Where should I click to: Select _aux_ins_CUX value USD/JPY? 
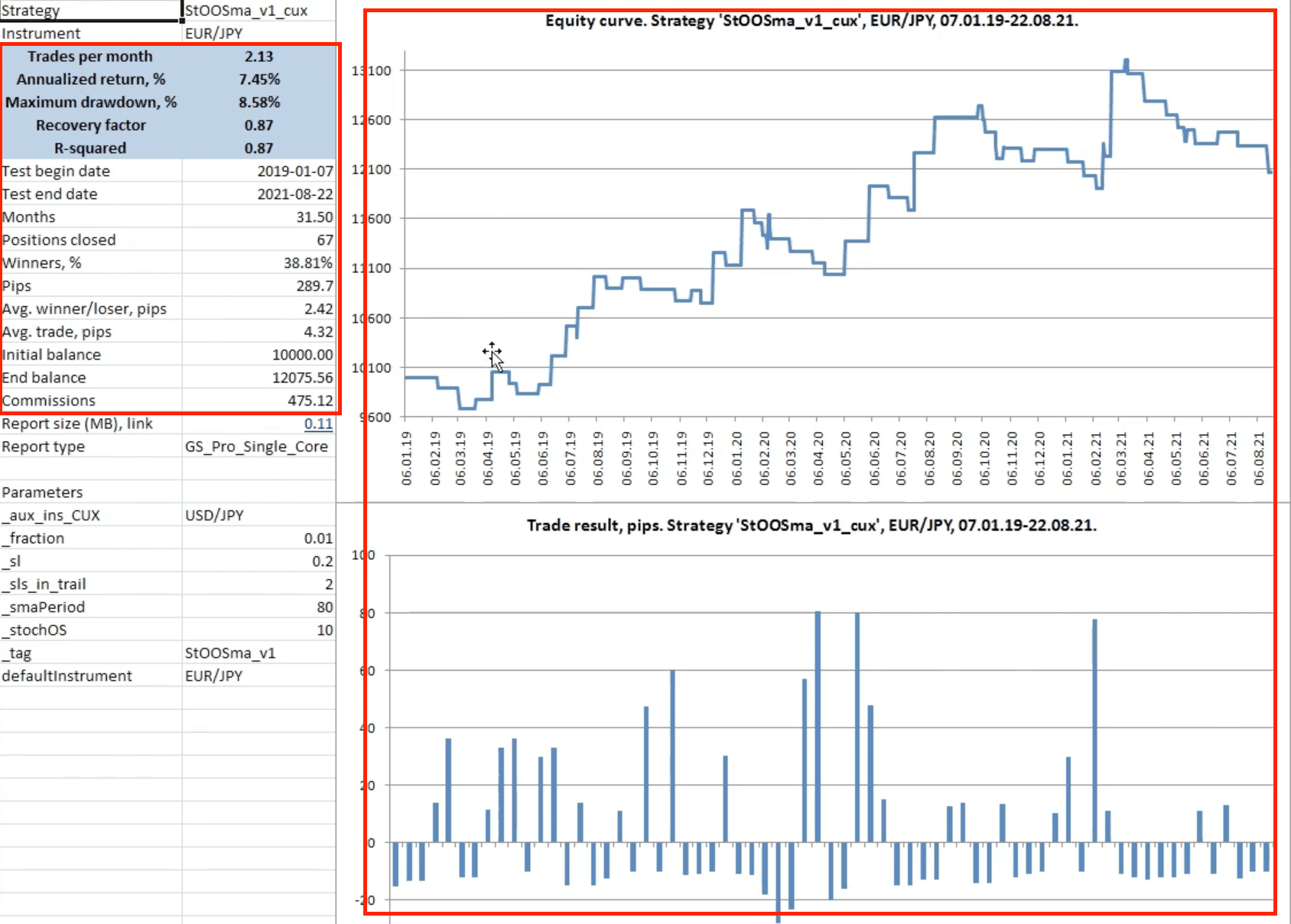[214, 516]
